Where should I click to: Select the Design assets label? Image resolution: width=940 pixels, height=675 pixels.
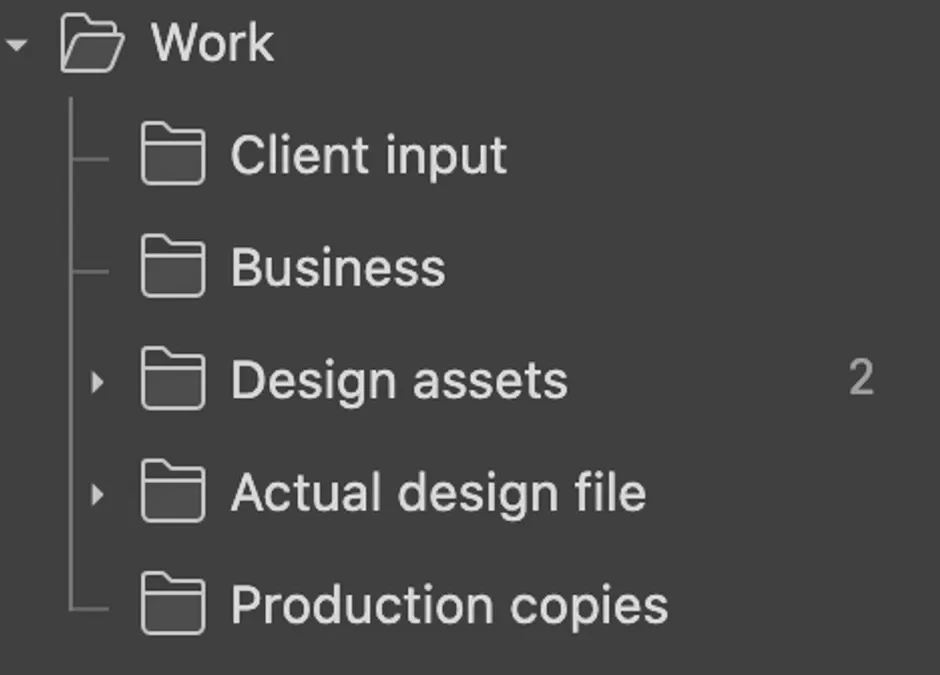tap(399, 381)
